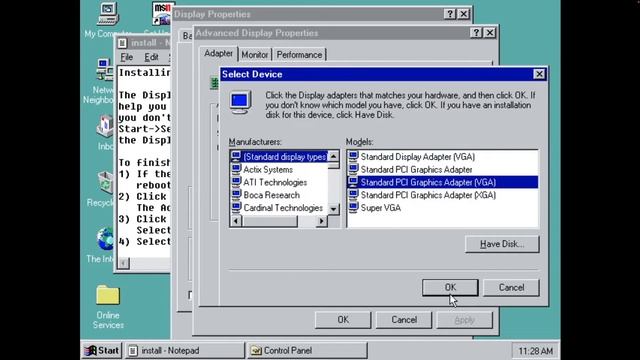Open the Performance tab
This screenshot has width=640, height=360.
299,55
